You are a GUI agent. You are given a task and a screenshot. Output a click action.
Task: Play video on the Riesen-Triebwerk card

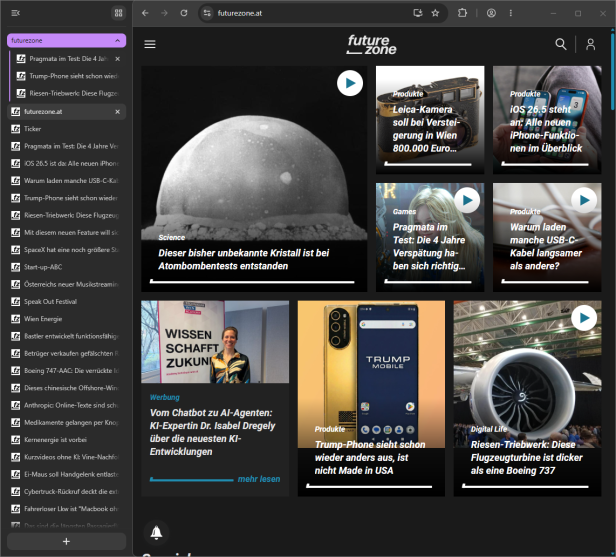coord(584,318)
